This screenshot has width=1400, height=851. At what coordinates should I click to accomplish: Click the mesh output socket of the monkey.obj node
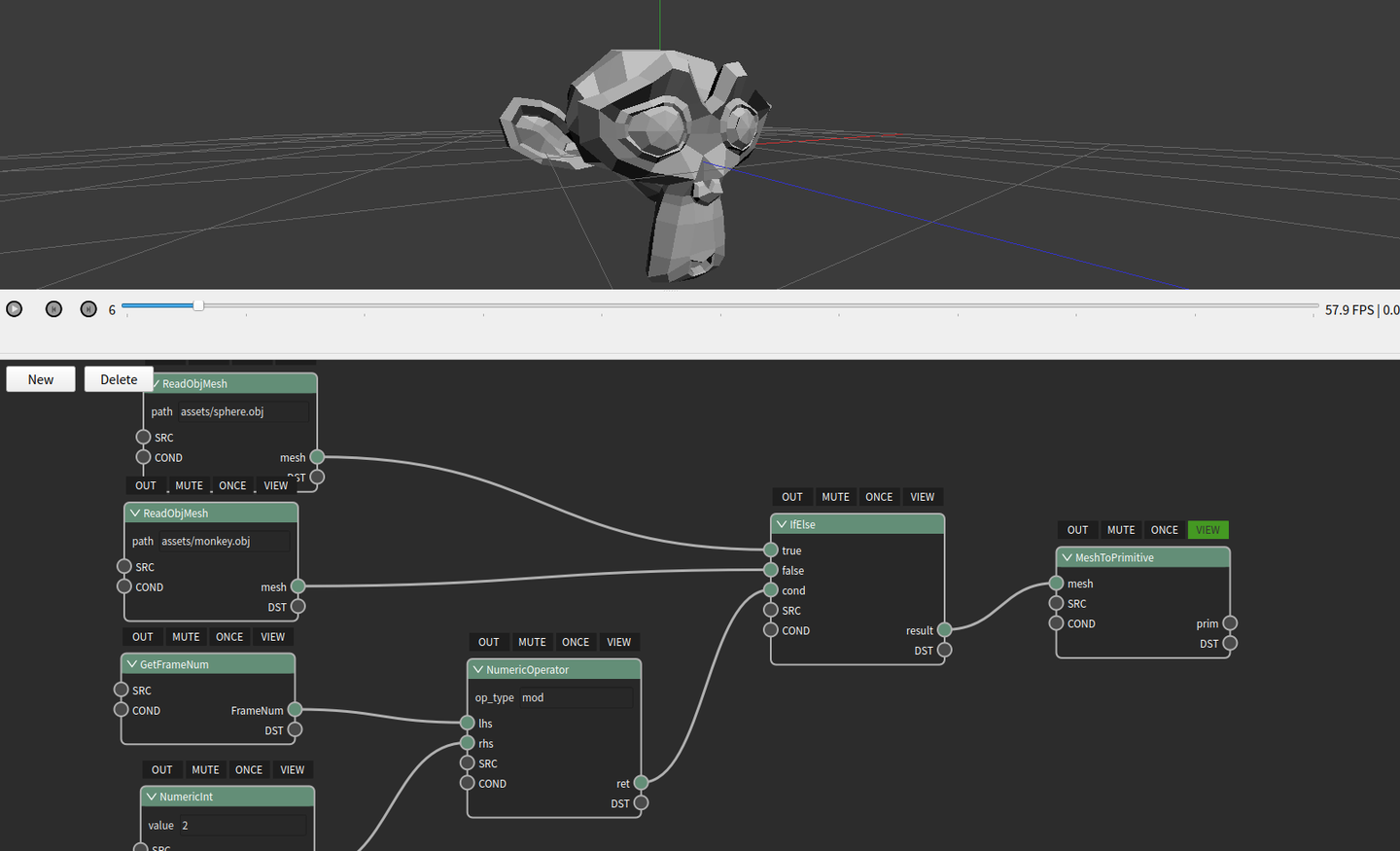click(x=298, y=586)
